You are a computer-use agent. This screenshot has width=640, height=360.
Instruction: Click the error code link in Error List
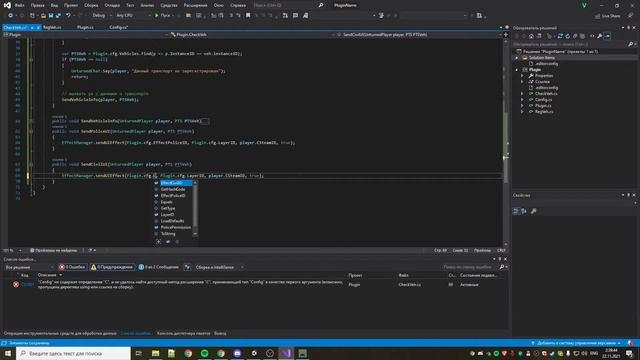click(x=27, y=284)
